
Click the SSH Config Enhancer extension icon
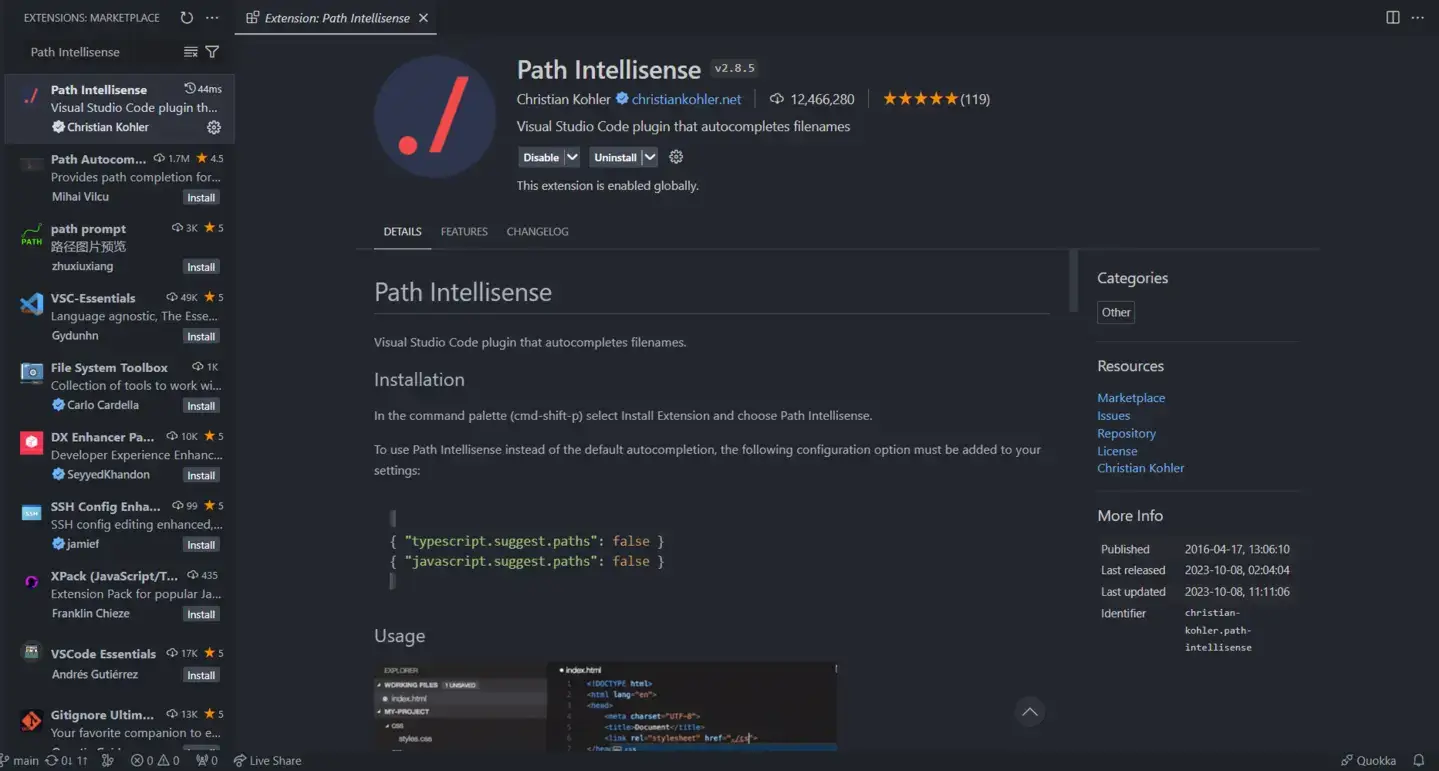[32, 512]
